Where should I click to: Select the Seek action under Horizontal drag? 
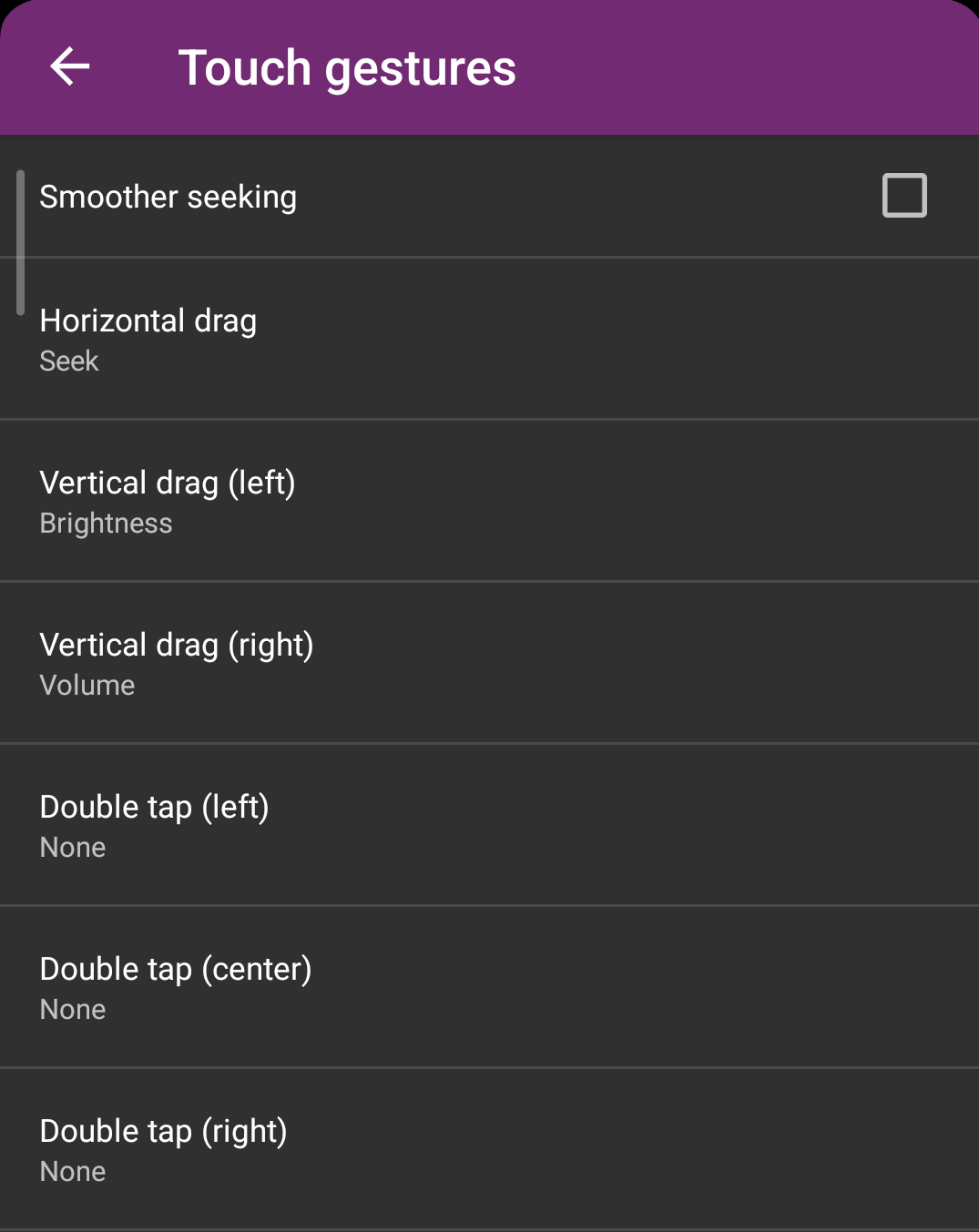[x=68, y=361]
